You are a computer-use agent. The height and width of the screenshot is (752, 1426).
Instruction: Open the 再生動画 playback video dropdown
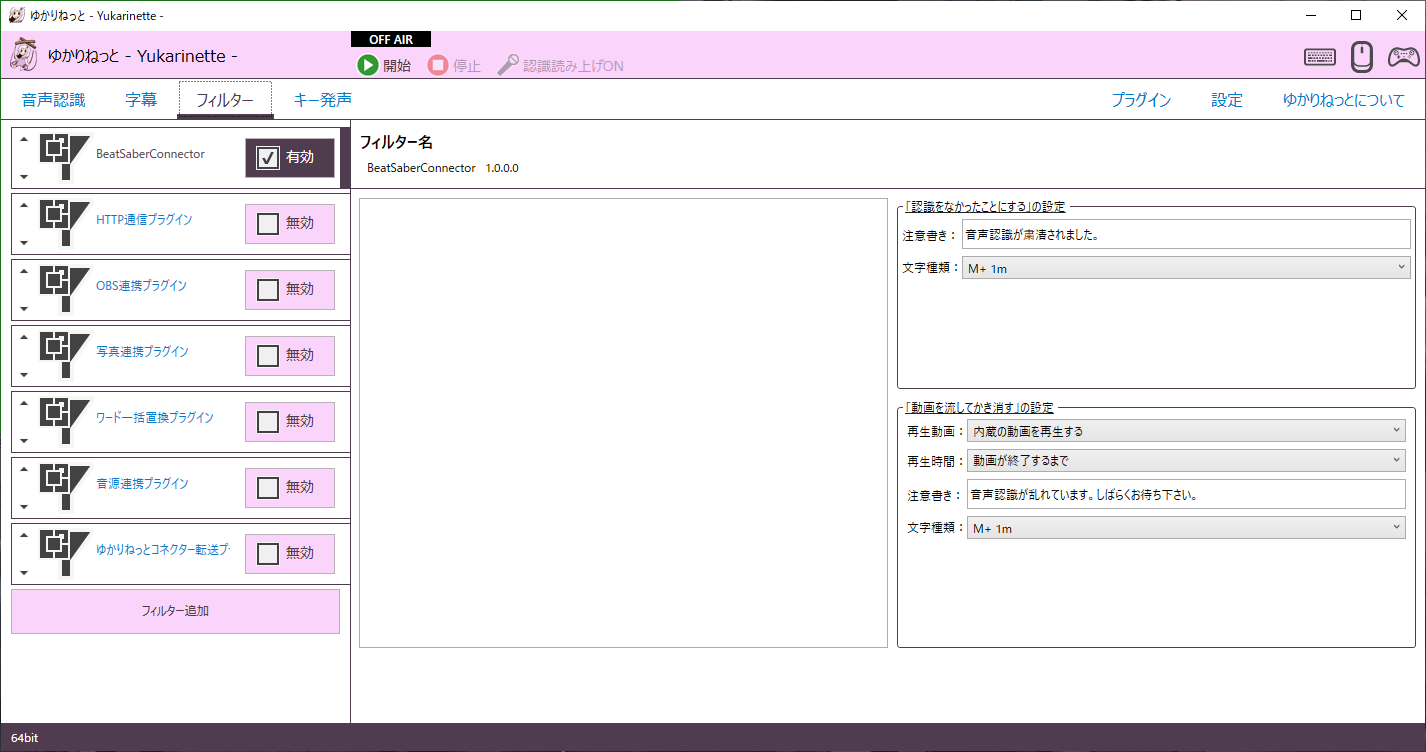pyautogui.click(x=1185, y=429)
